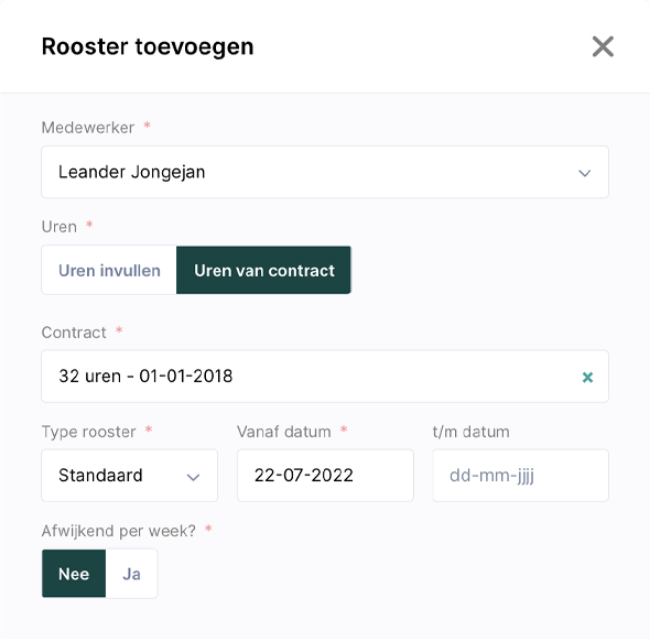
Task: Click the Type rooster label
Action: (x=89, y=432)
